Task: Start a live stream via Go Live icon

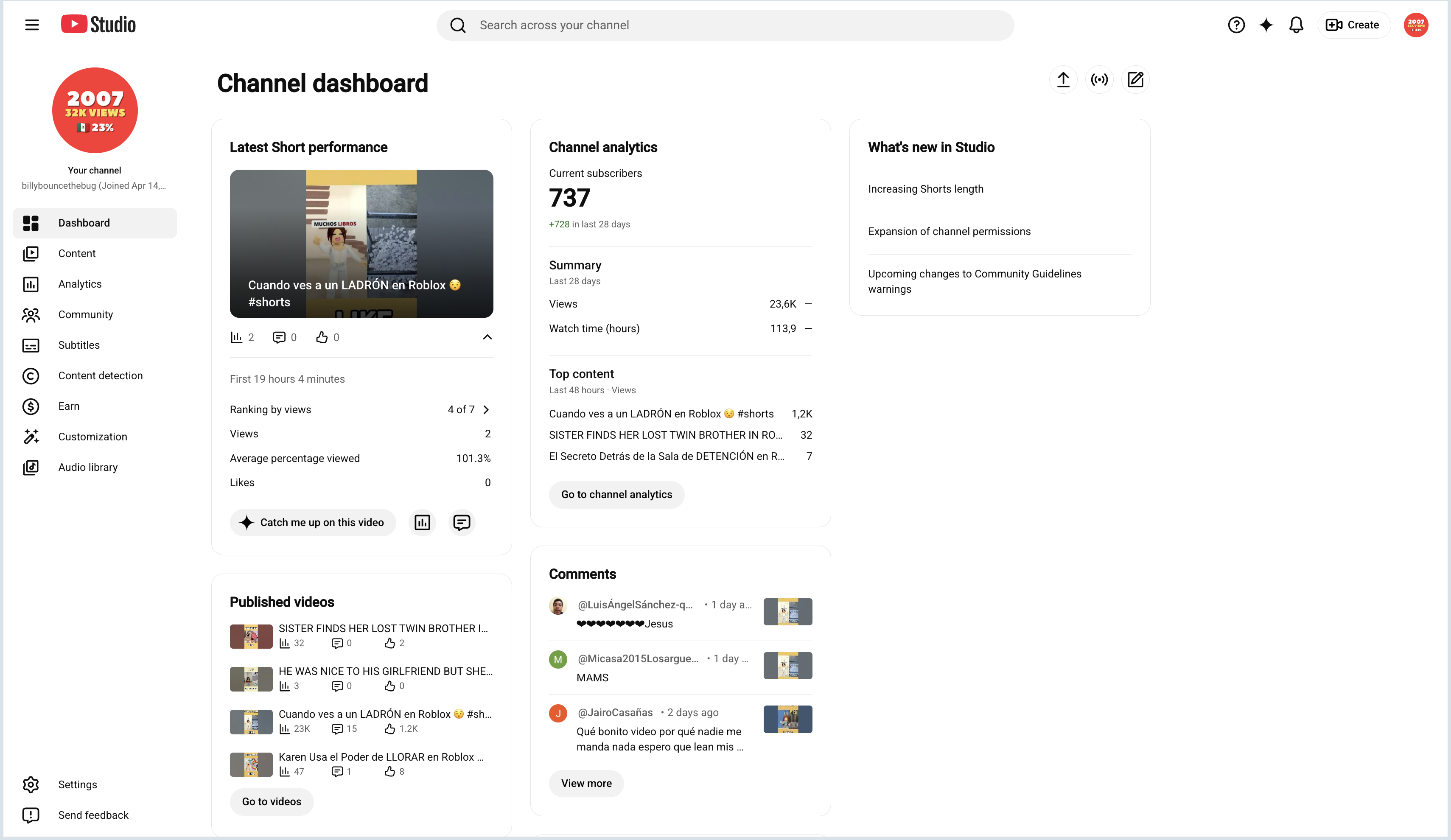Action: pyautogui.click(x=1099, y=79)
